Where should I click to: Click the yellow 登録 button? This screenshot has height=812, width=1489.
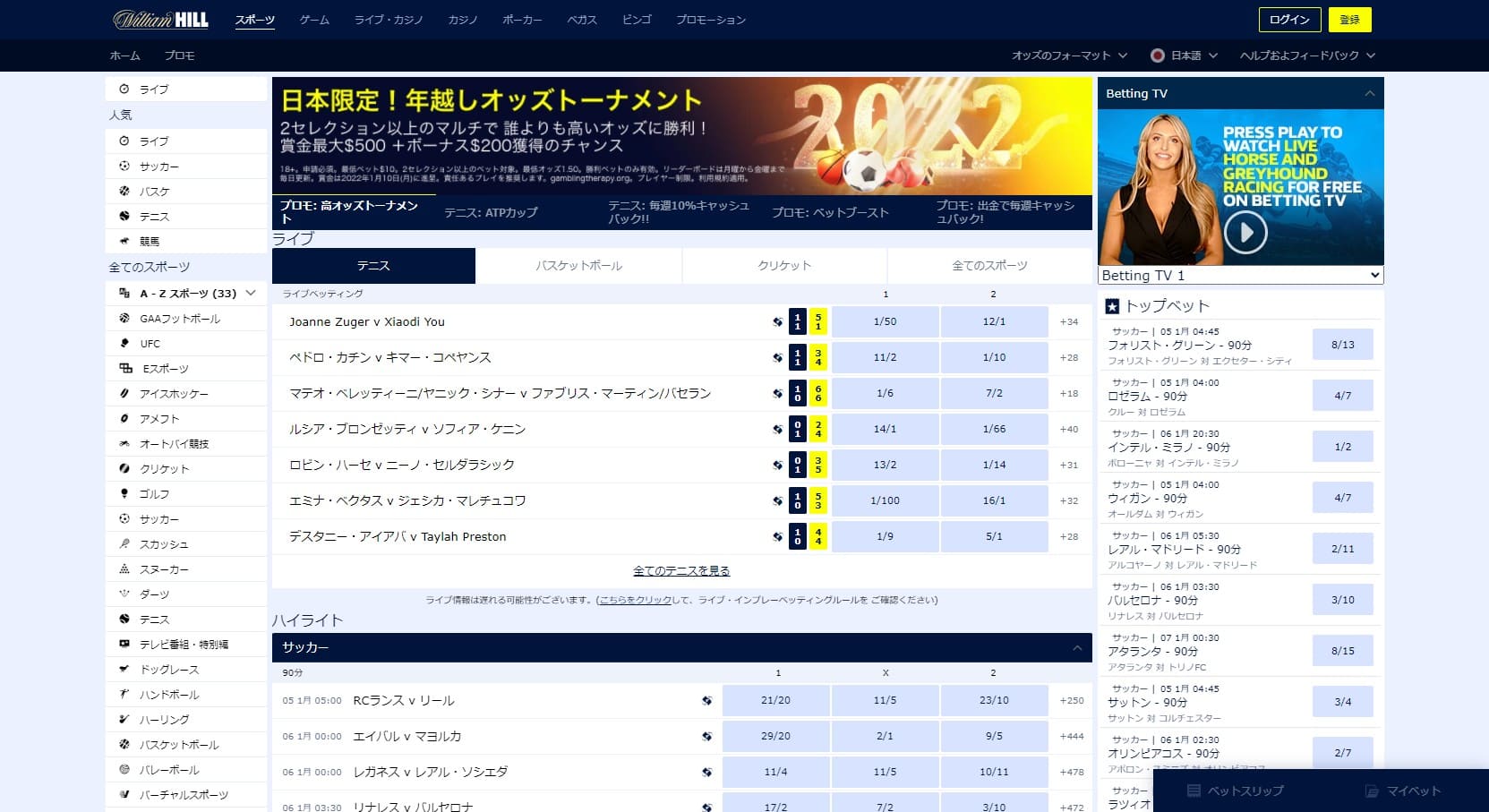pos(1349,20)
